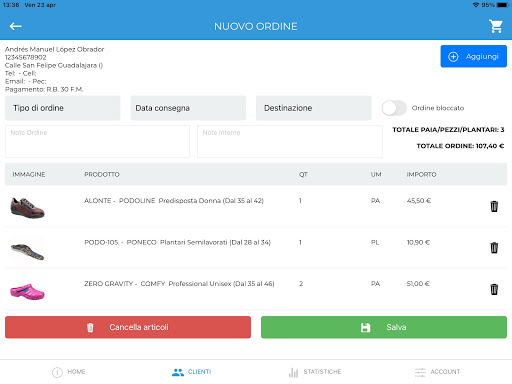Click quantity 2 in ZERO GRAVITY row

[301, 284]
